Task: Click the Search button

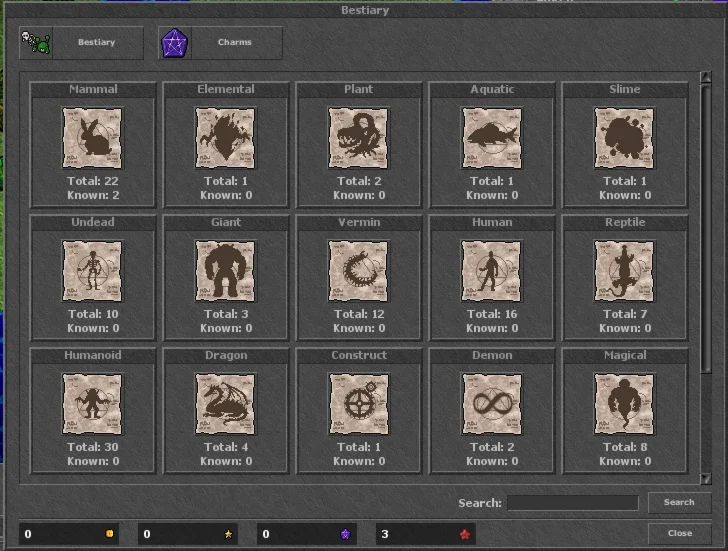Action: tap(679, 502)
